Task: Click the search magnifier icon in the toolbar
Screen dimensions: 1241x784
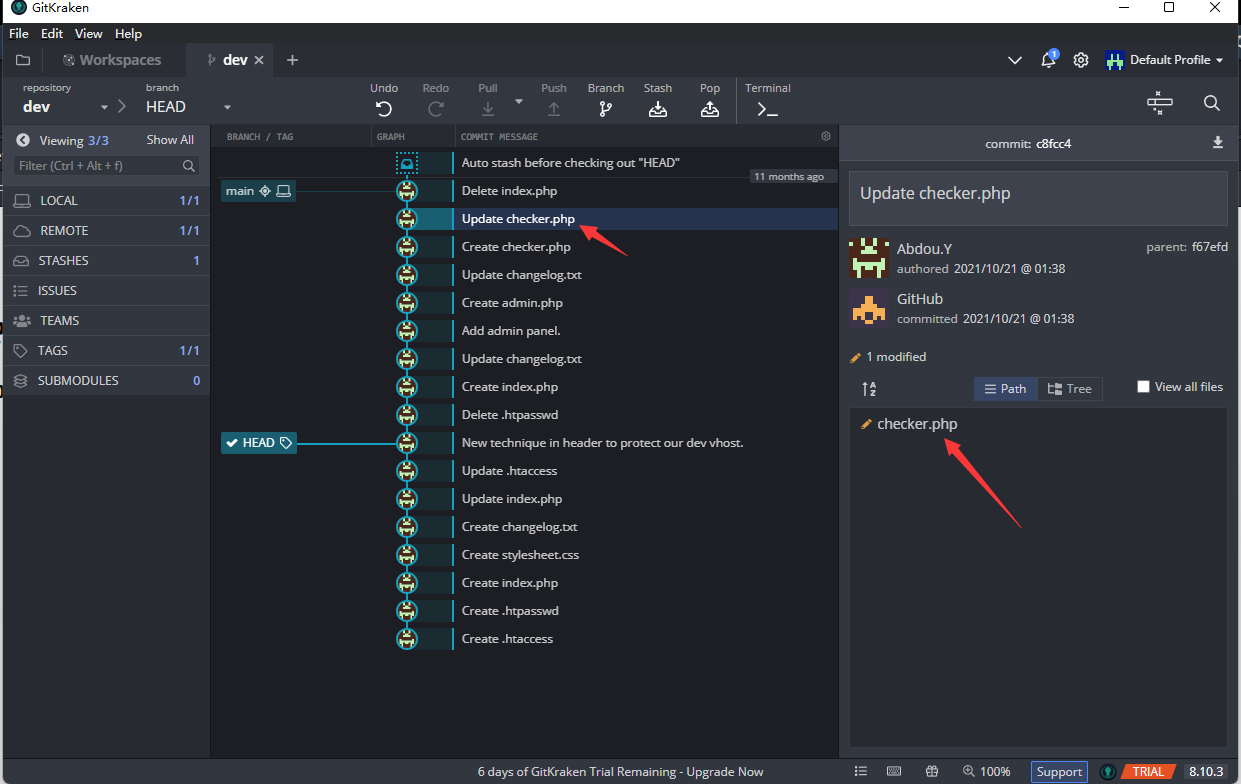Action: (1212, 103)
